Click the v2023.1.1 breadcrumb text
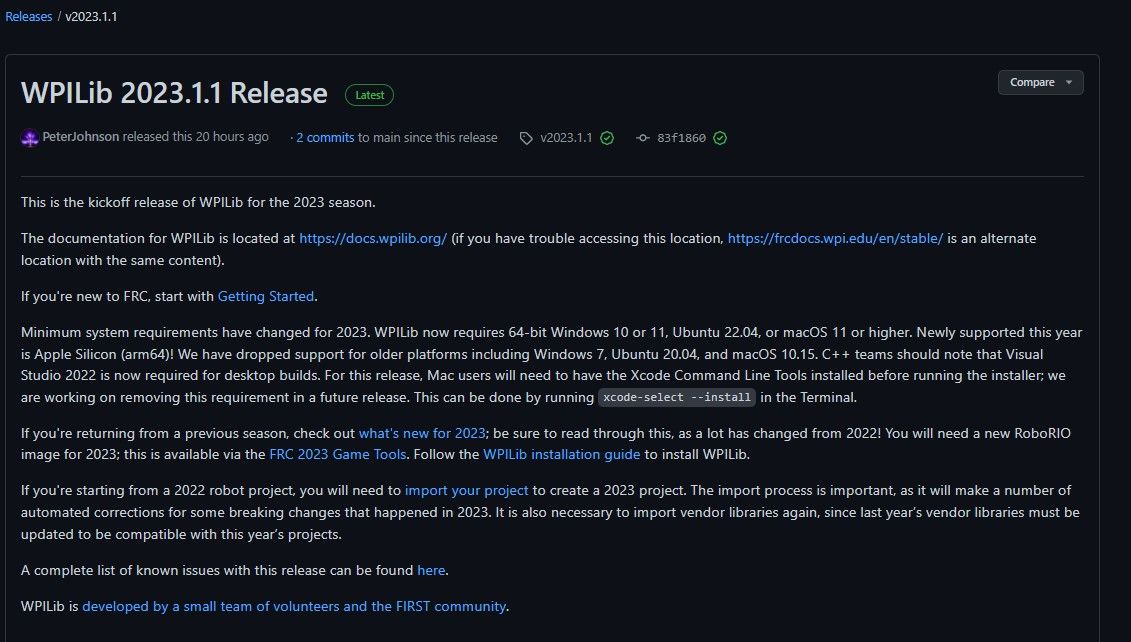 point(91,16)
